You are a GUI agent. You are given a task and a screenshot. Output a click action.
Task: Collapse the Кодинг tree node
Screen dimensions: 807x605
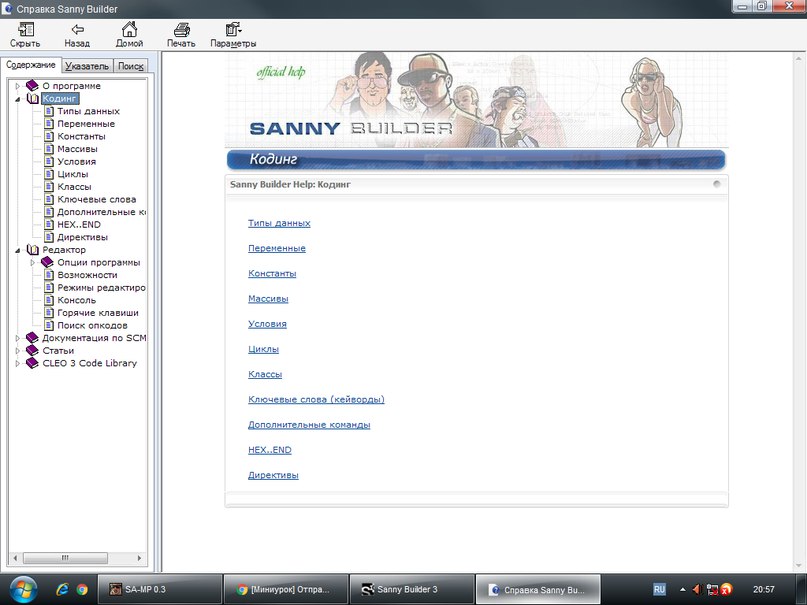(18, 99)
